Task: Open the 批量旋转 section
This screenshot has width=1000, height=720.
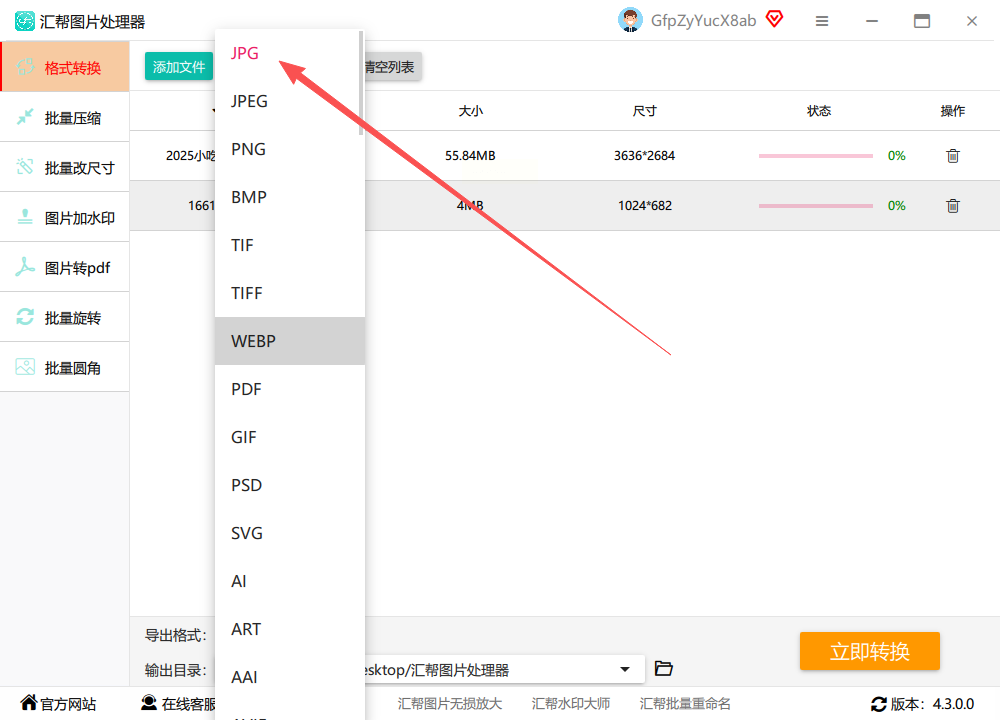Action: (65, 317)
